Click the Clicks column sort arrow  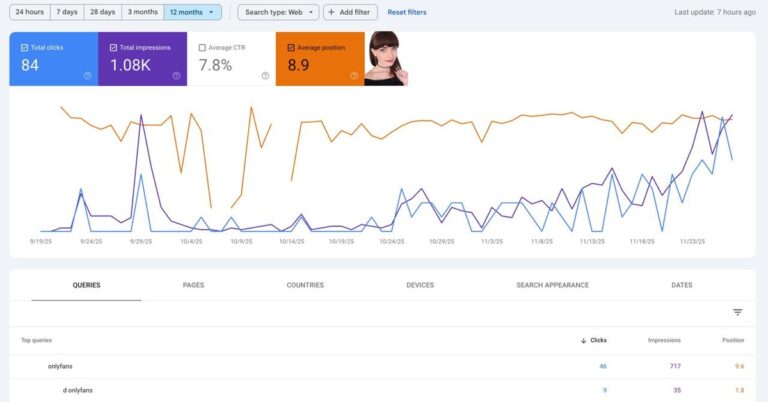tap(584, 341)
